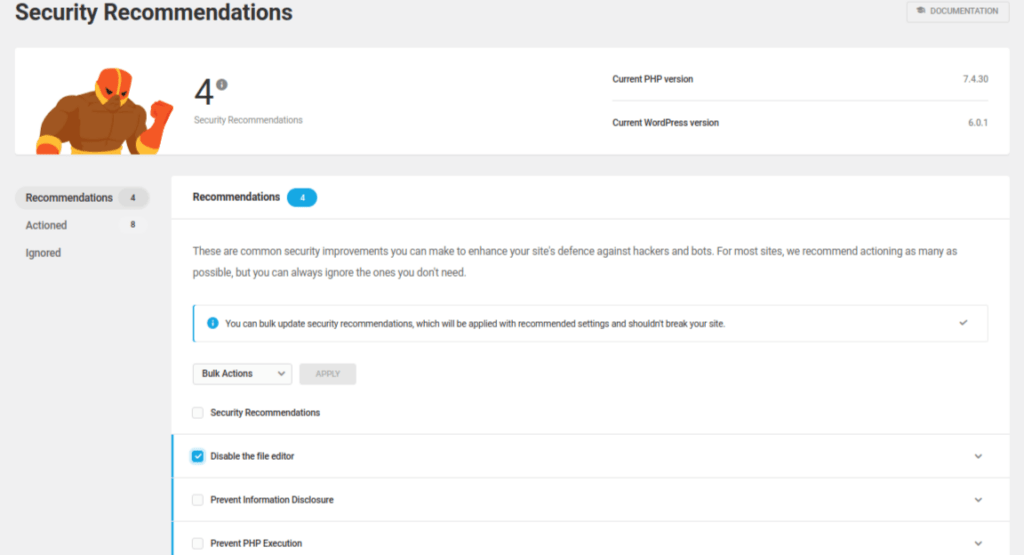Image resolution: width=1024 pixels, height=555 pixels.
Task: Open the Bulk Actions dropdown
Action: (x=242, y=373)
